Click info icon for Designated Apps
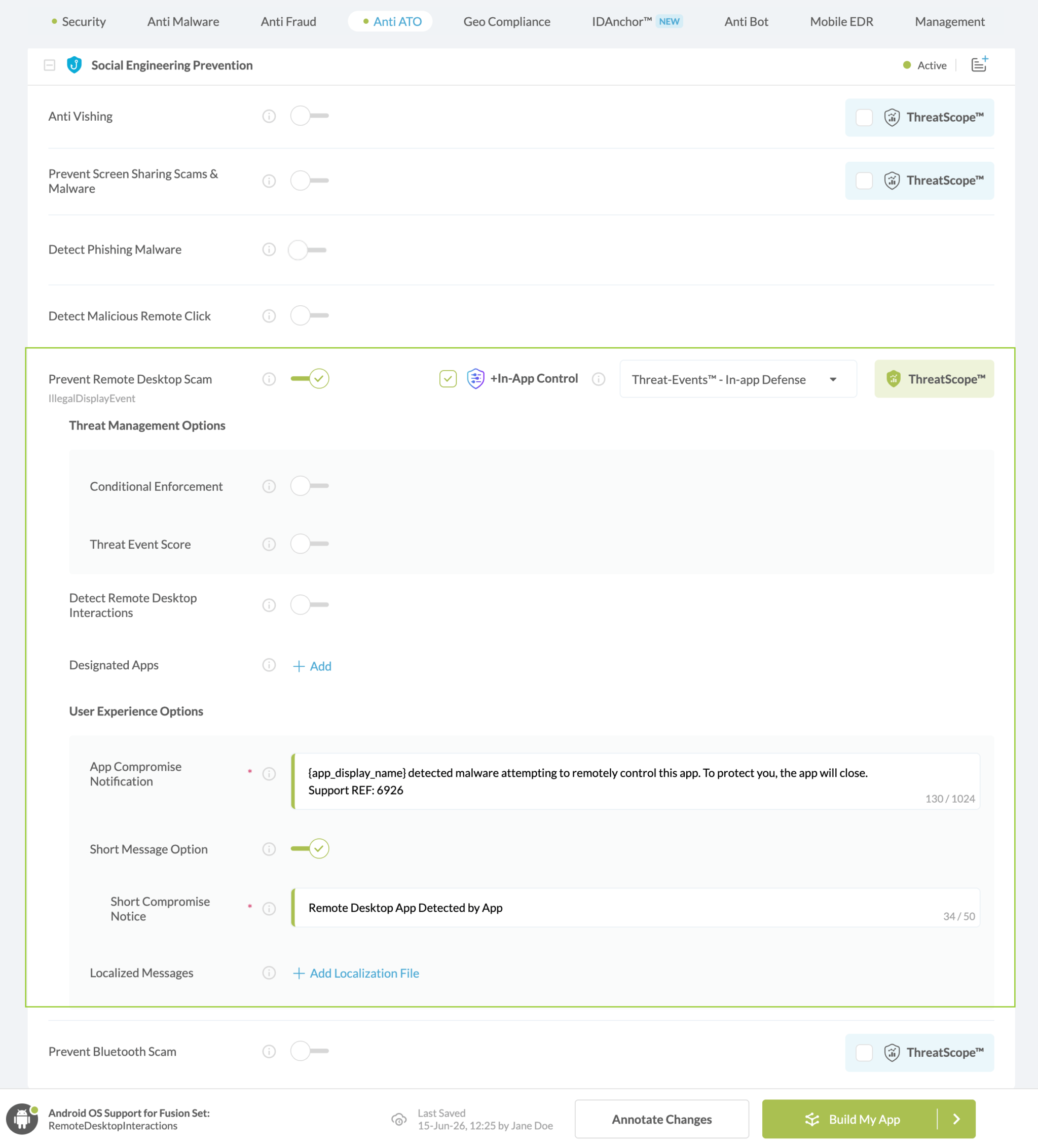 (269, 665)
